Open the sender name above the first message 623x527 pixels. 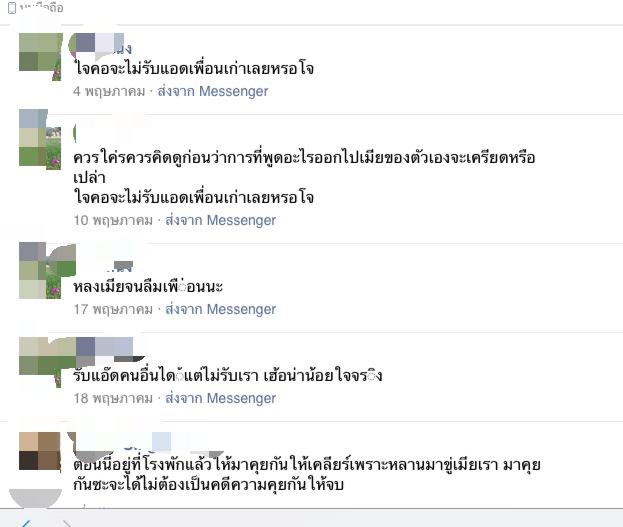(102, 46)
